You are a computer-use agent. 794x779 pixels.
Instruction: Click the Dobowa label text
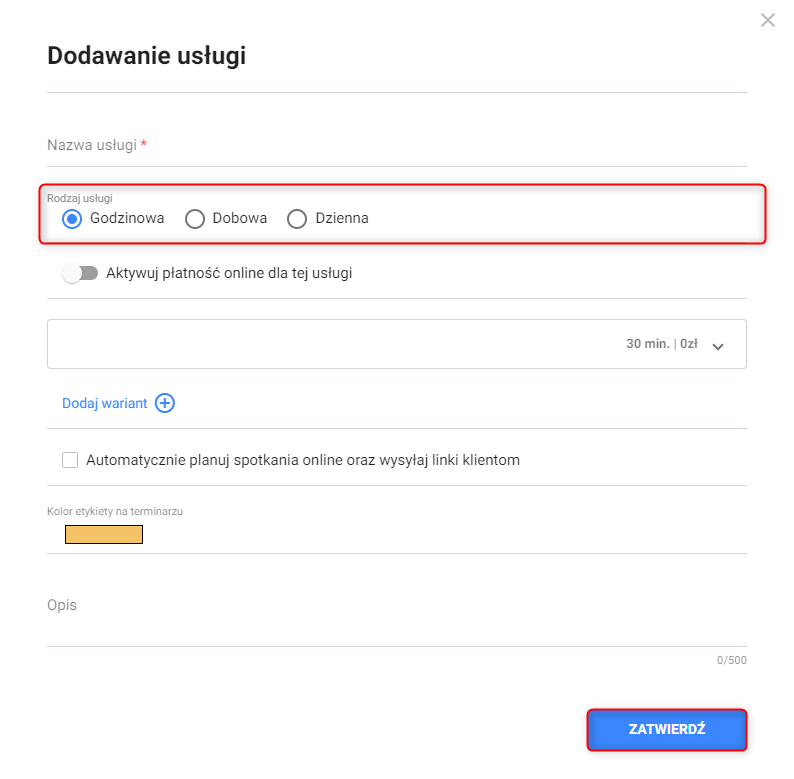[x=240, y=218]
